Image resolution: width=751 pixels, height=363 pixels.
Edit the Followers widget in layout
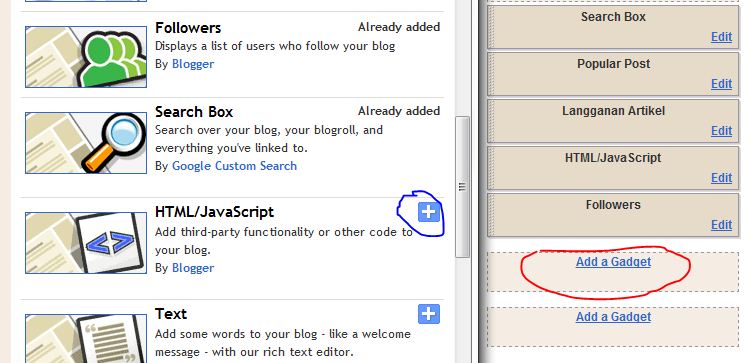click(x=721, y=225)
